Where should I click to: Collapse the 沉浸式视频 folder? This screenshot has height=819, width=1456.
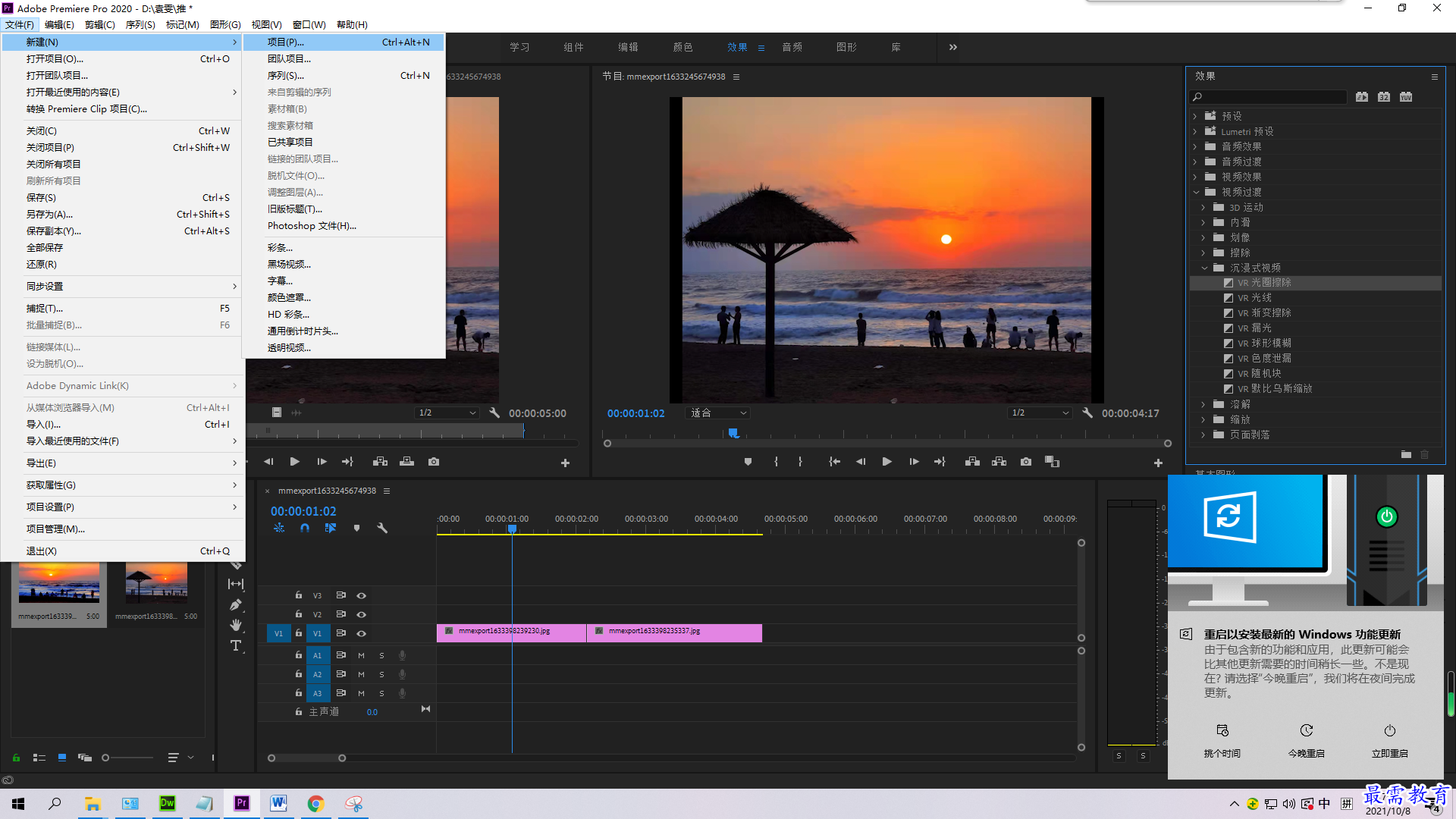pos(1204,268)
